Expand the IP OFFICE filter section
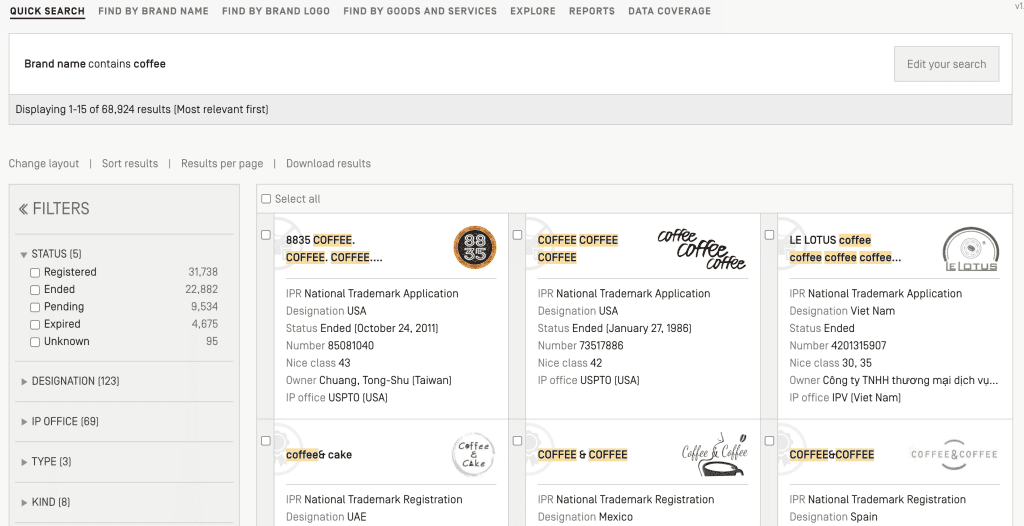 [x=60, y=421]
